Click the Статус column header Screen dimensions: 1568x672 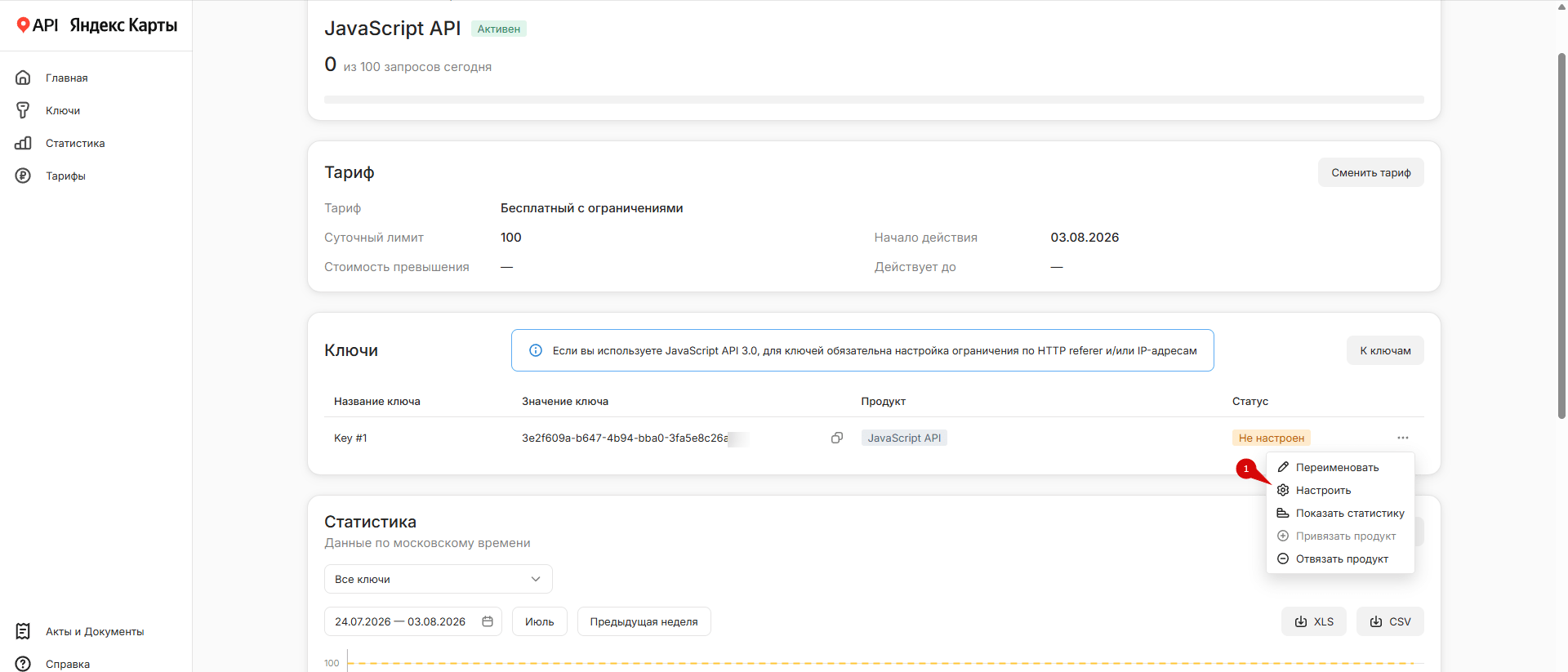coord(1250,401)
